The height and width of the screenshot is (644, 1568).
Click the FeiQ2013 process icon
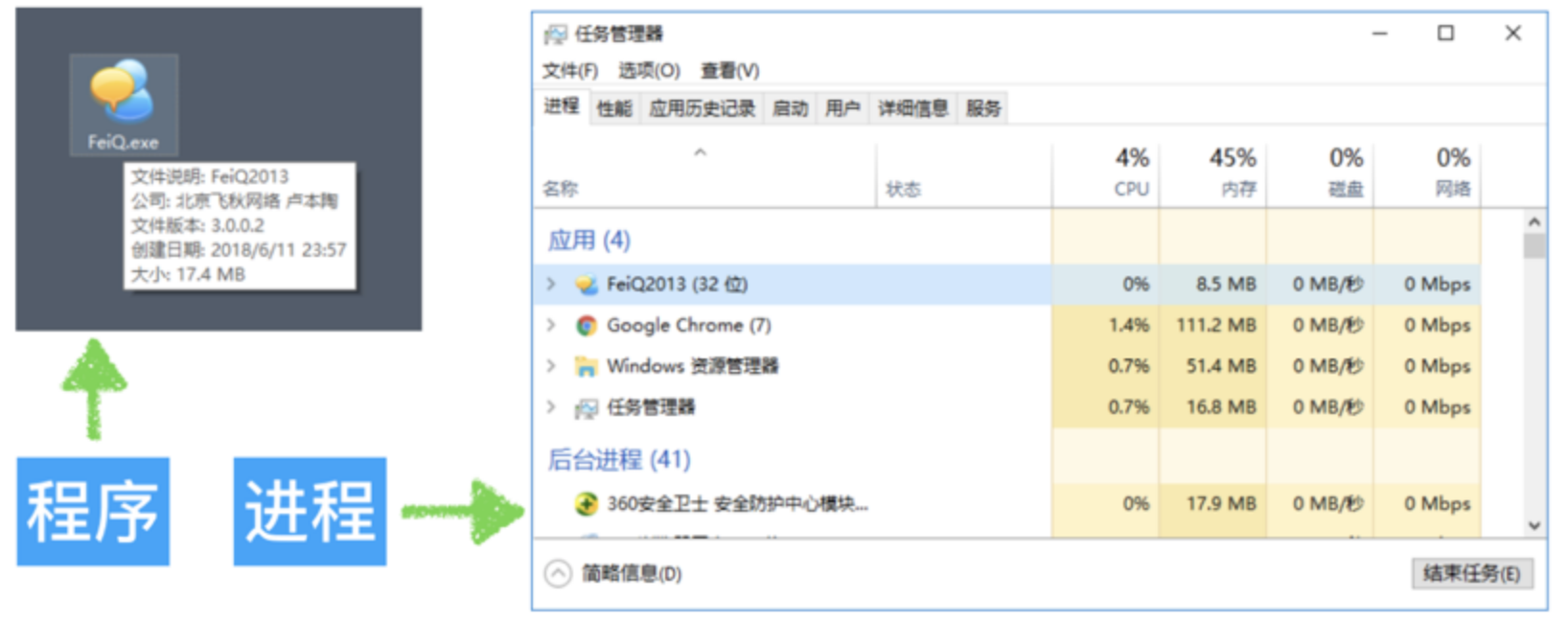tap(586, 285)
